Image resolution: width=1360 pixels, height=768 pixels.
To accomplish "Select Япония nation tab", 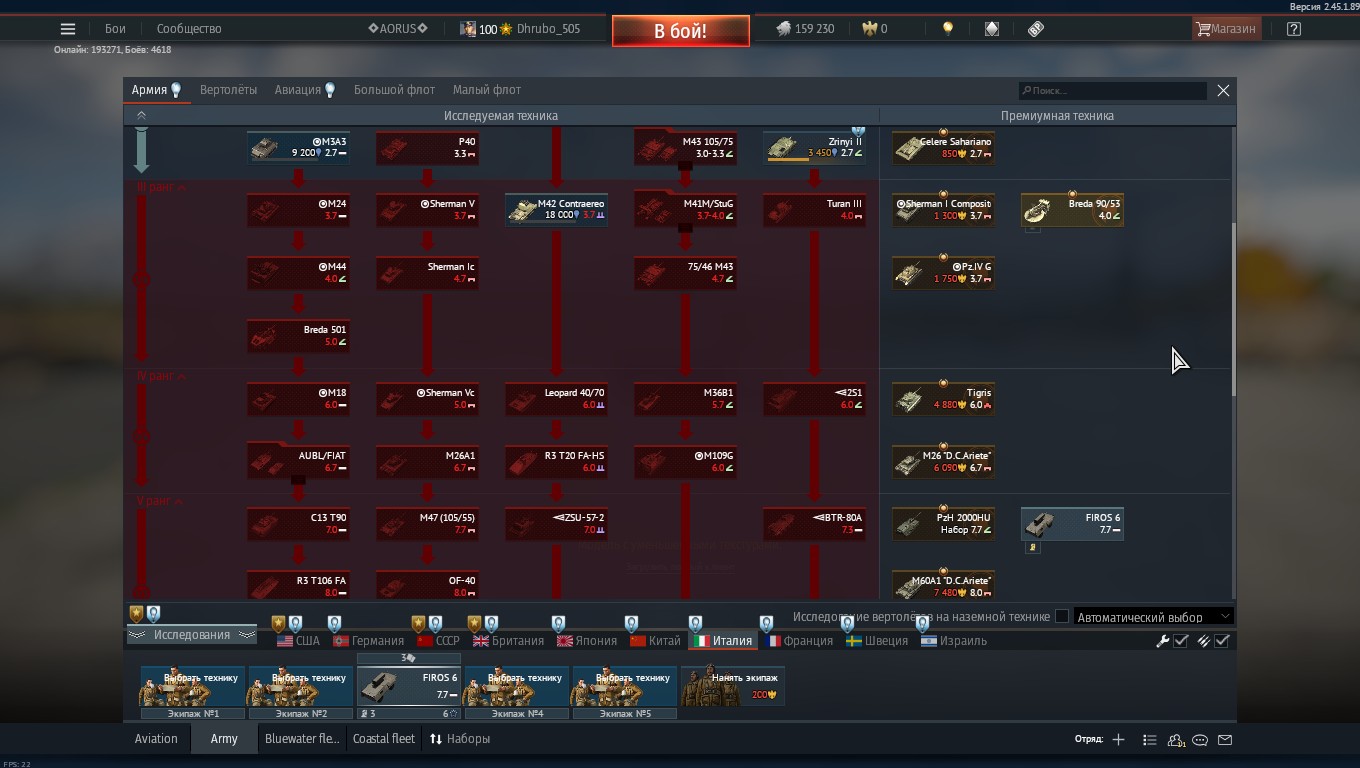I will click(x=587, y=641).
